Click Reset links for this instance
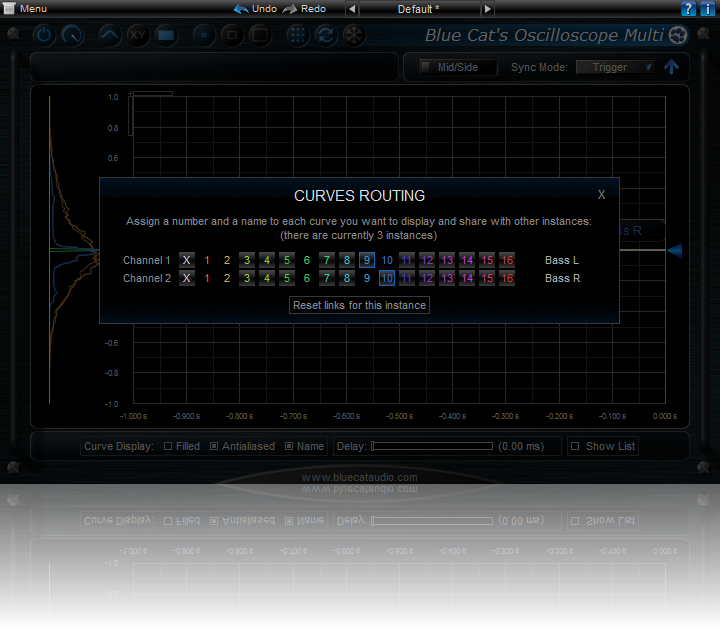This screenshot has width=720, height=629. tap(359, 305)
